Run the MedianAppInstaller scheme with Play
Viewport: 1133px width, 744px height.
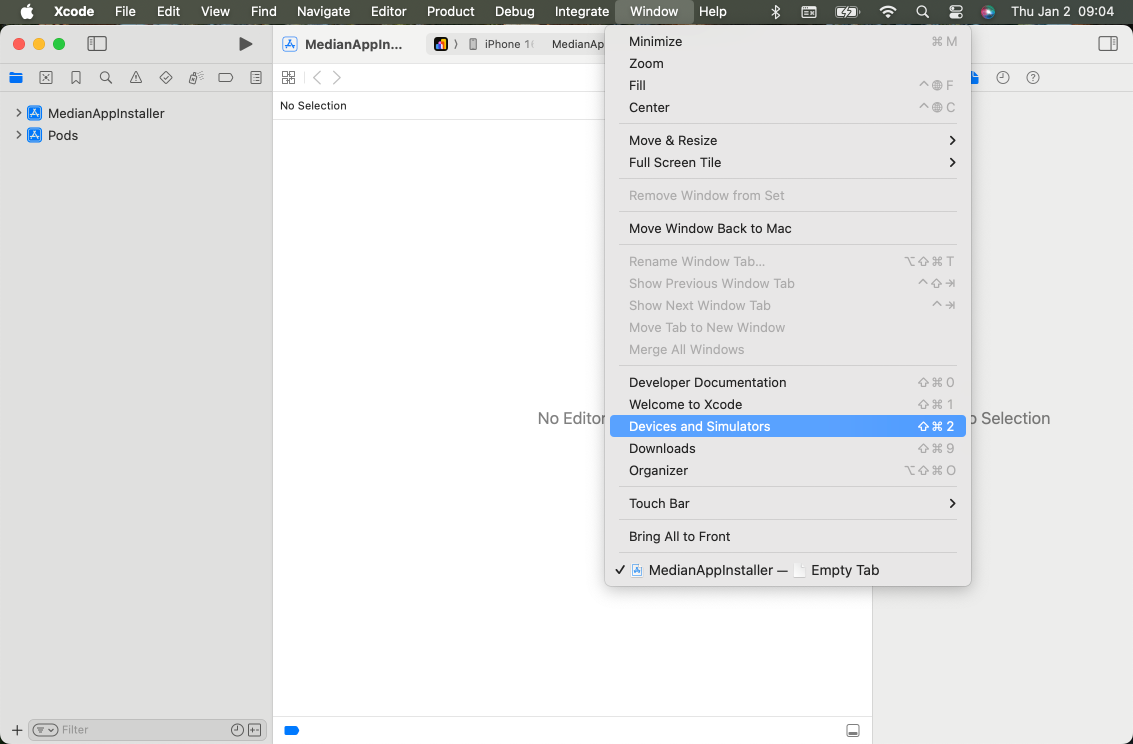tap(244, 43)
